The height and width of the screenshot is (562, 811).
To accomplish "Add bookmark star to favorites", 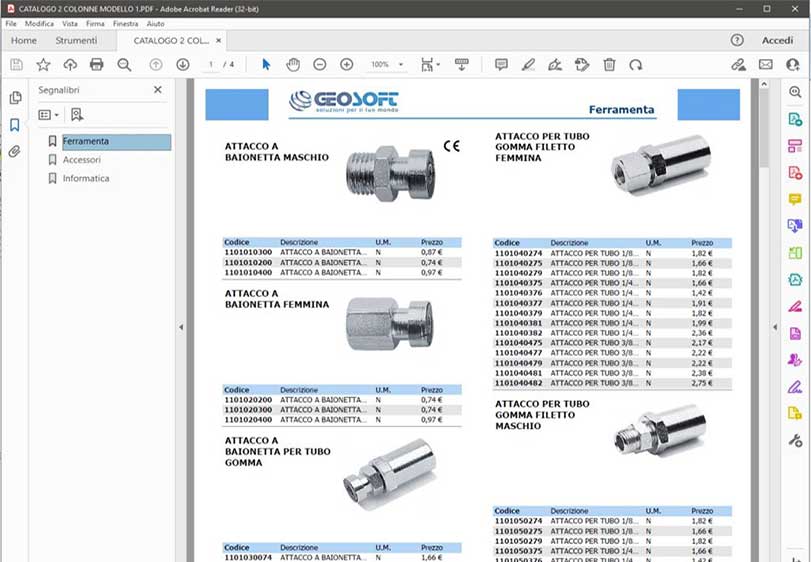I will point(43,64).
